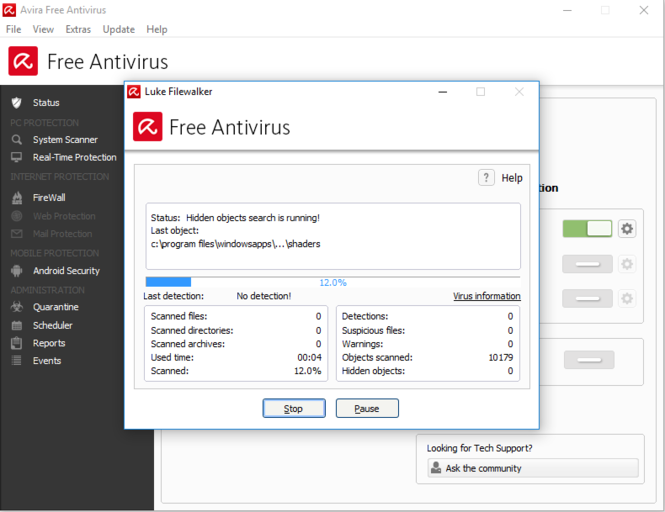This screenshot has height=512, width=665.
Task: Click the 'Used time: 00:04' value
Action: pyautogui.click(x=309, y=357)
